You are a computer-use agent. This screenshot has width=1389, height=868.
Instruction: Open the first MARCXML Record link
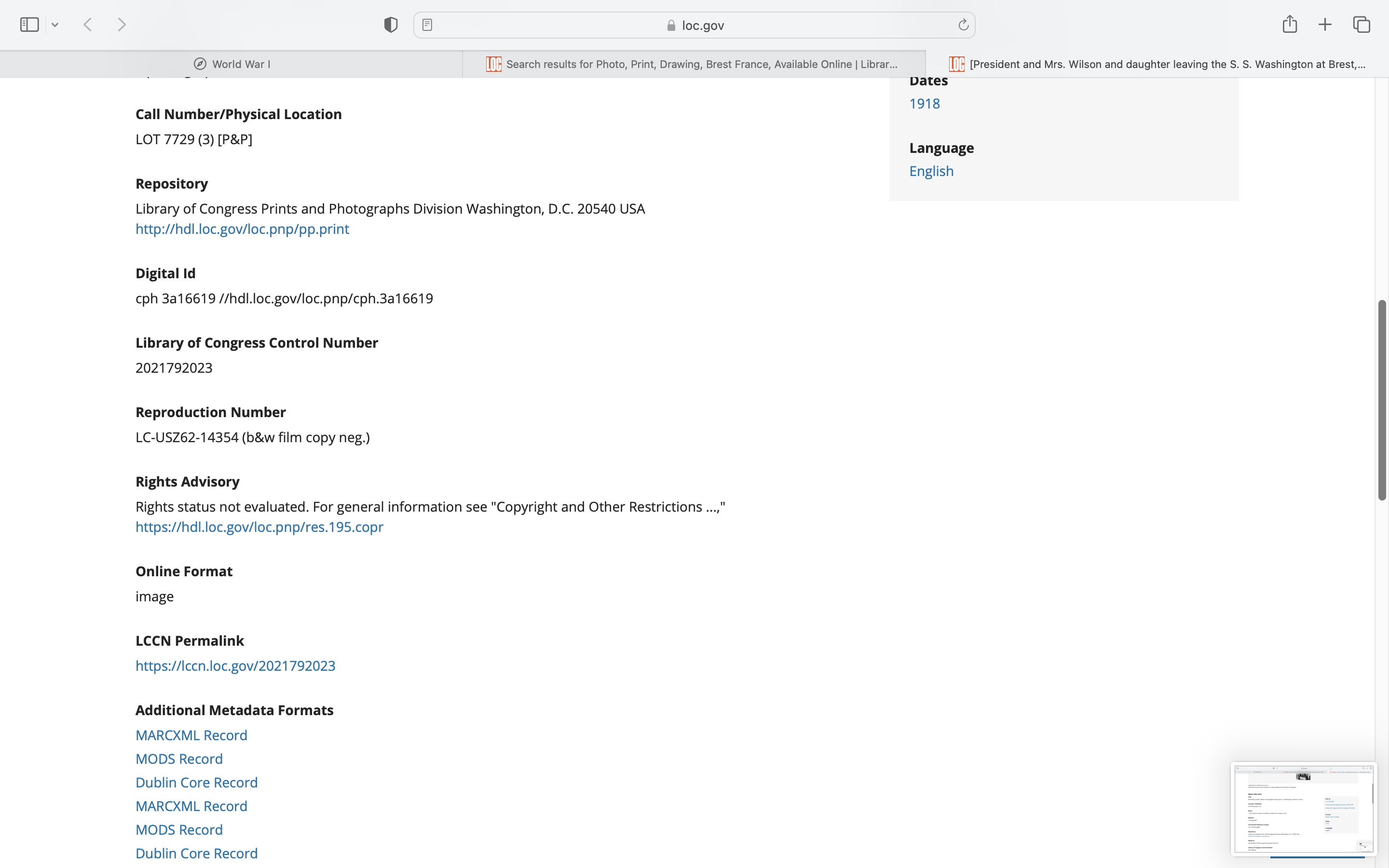point(191,735)
